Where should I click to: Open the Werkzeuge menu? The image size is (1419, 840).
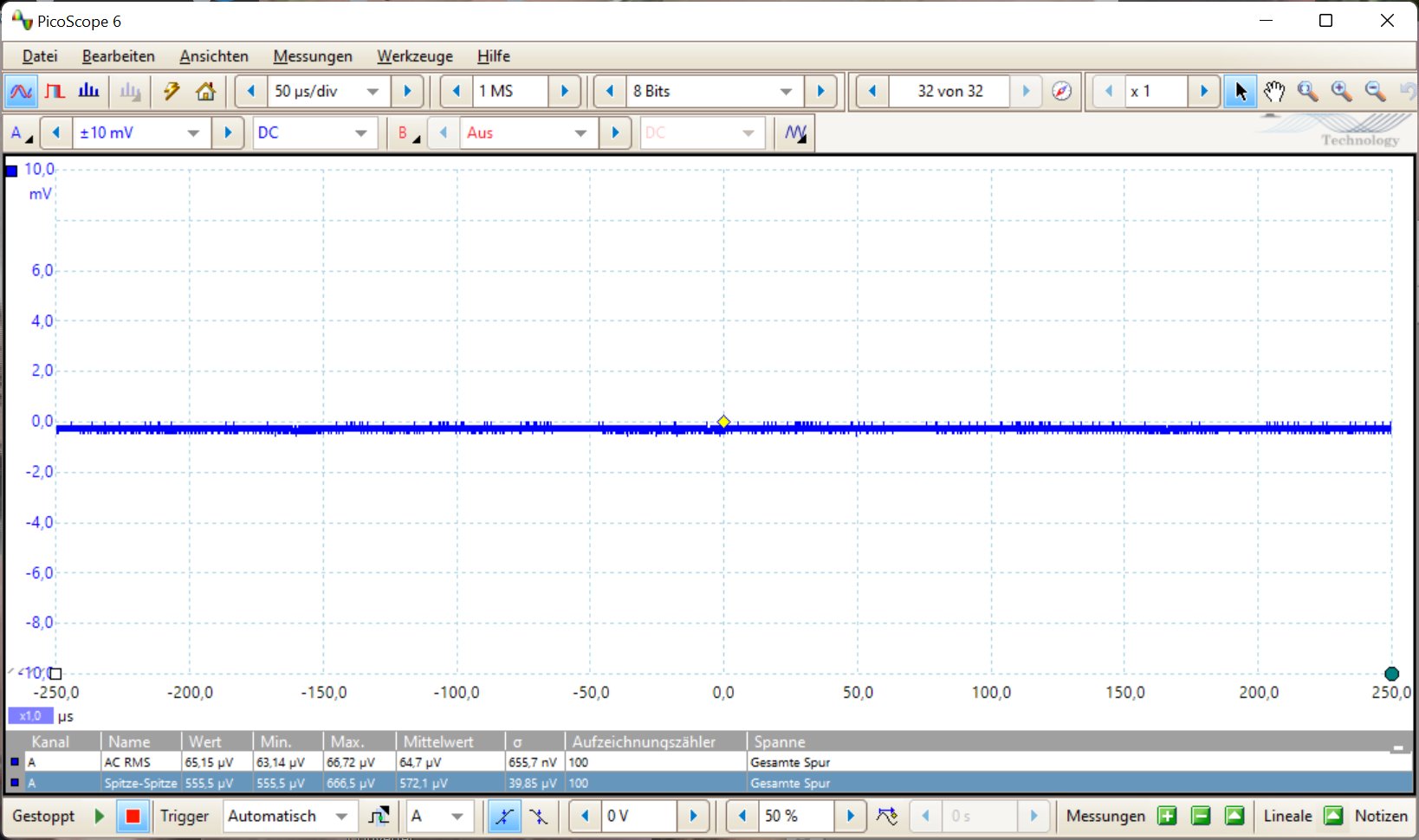point(414,56)
